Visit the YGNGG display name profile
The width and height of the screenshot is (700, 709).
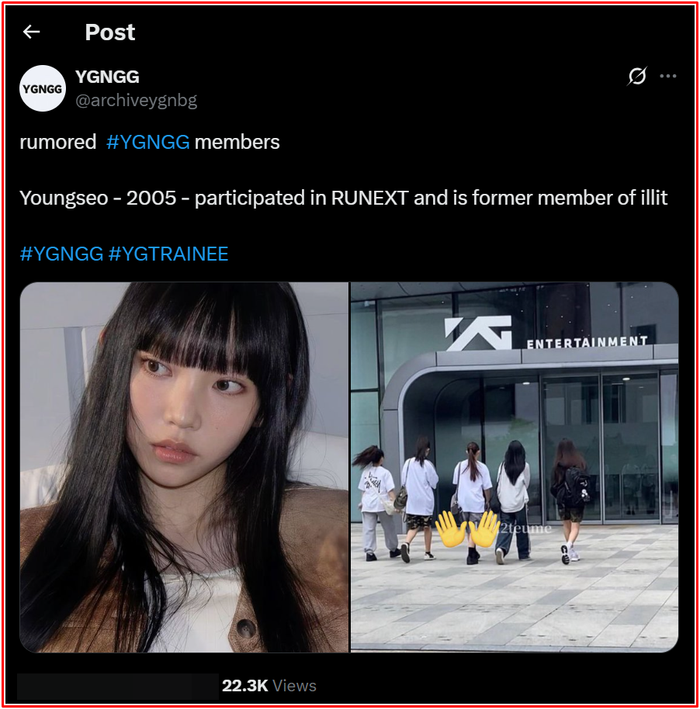107,77
